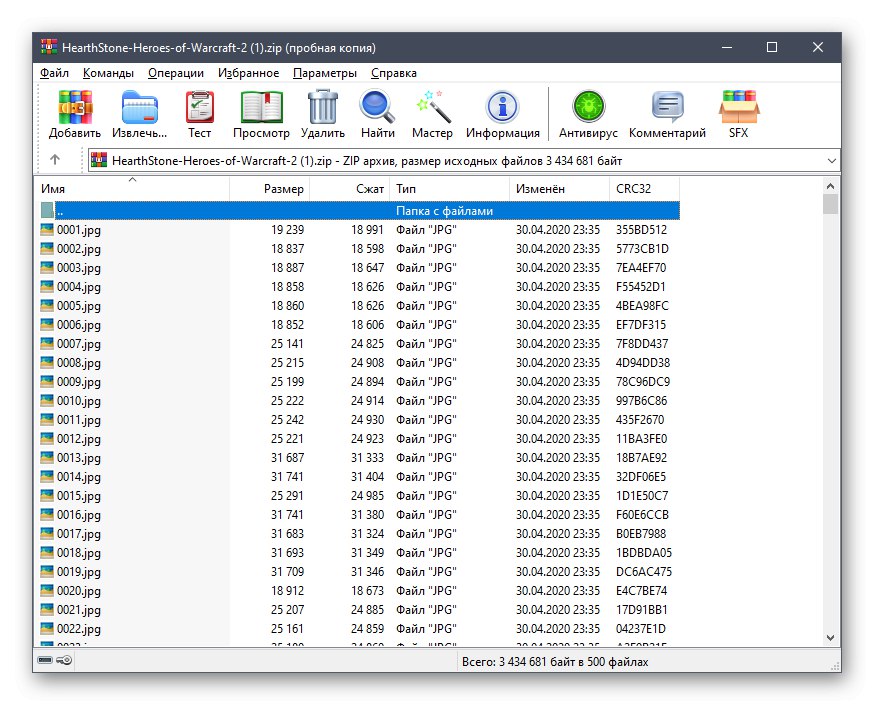874x705 pixels.
Task: Run the Тест (Test) archive icon
Action: [x=199, y=111]
